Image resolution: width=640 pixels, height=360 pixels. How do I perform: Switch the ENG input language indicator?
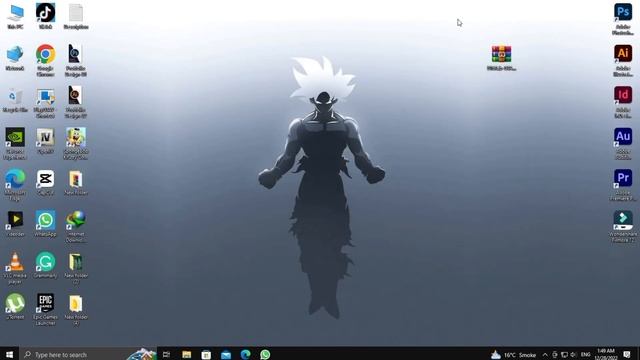point(586,355)
